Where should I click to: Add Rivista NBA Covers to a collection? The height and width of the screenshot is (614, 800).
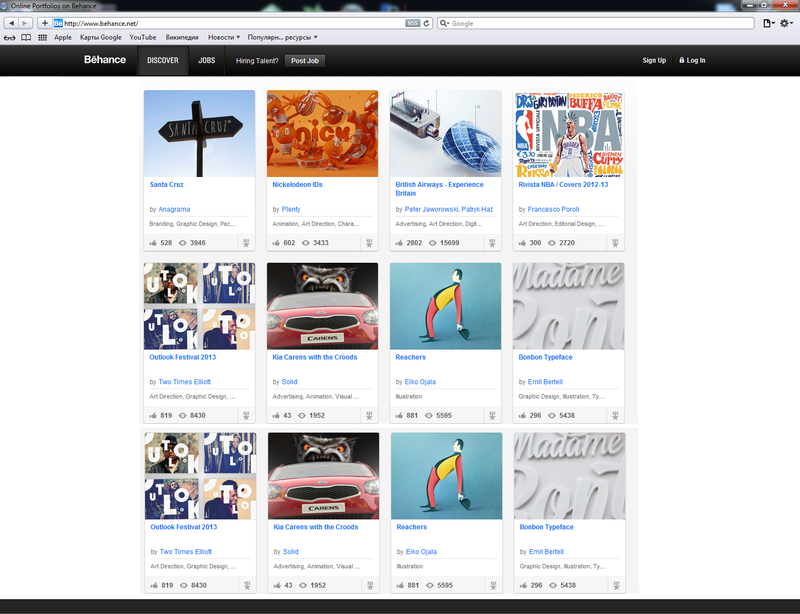point(615,243)
